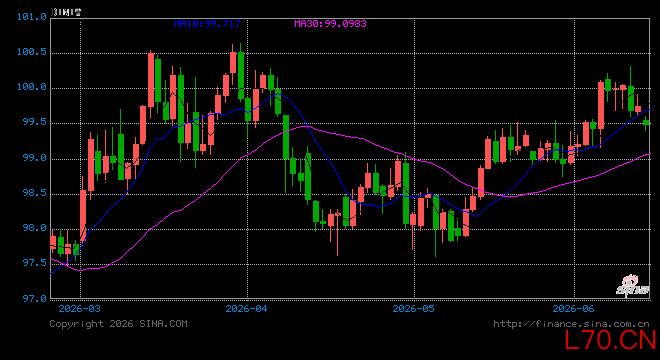Select the 97.5 price axis label
Viewport: 660px width, 360px height.
35,263
